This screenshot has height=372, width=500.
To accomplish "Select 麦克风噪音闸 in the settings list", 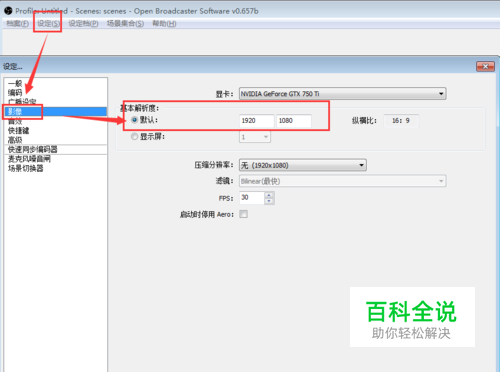I will pyautogui.click(x=56, y=159).
